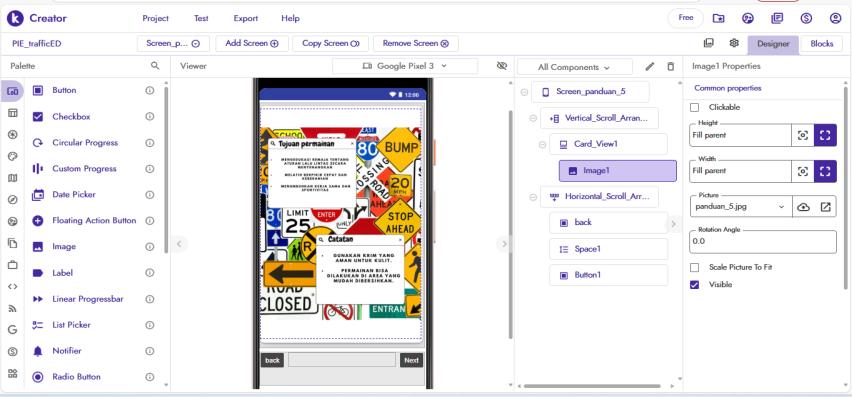Collapse properties panel with right arrow

pos(674,224)
